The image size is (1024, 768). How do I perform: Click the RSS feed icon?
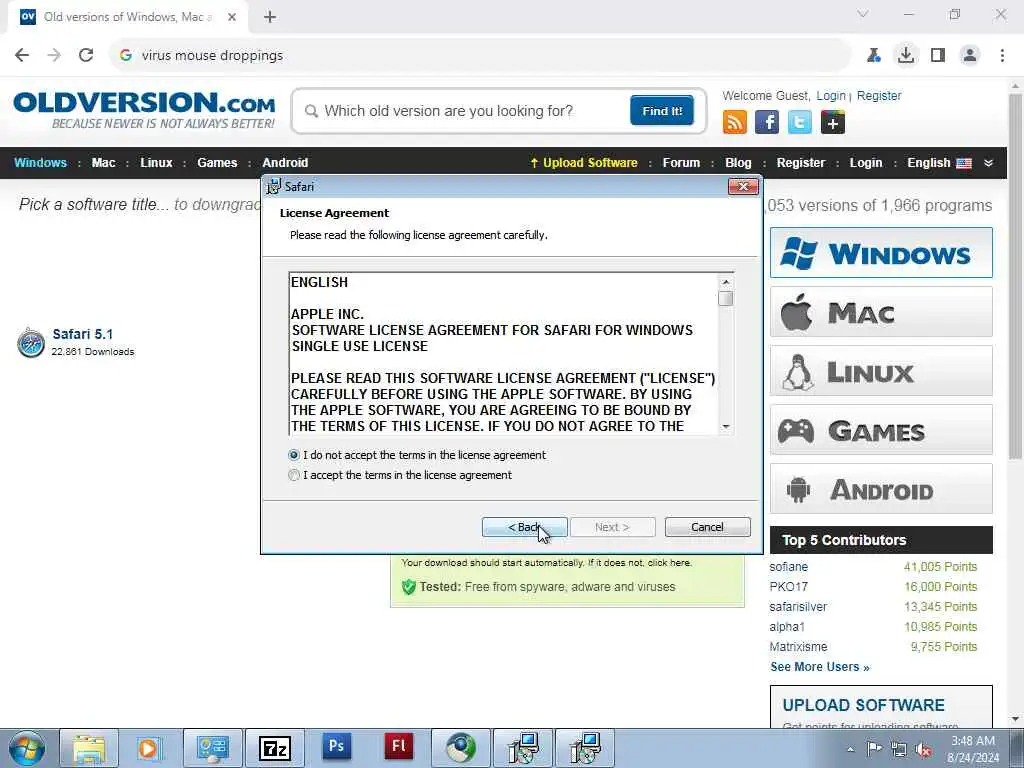click(x=735, y=122)
